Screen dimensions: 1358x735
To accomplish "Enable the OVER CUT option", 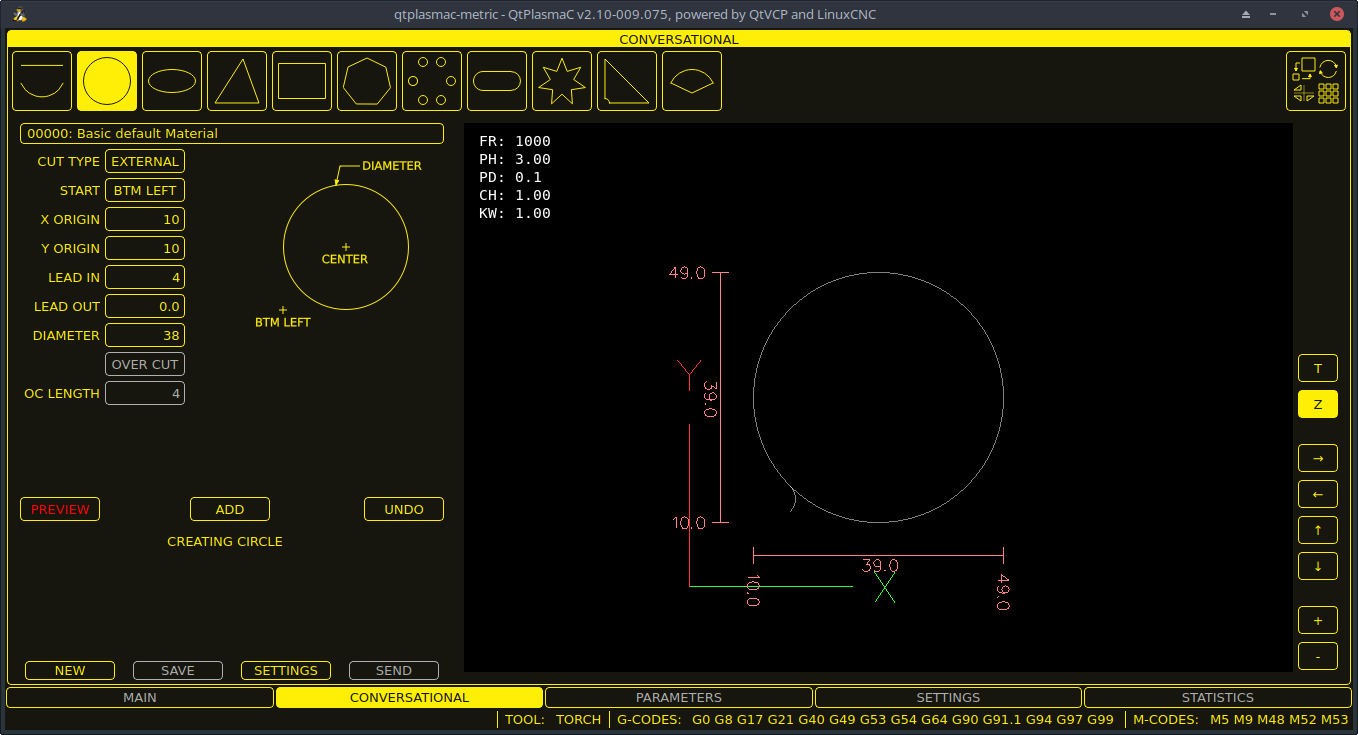I will click(x=144, y=364).
